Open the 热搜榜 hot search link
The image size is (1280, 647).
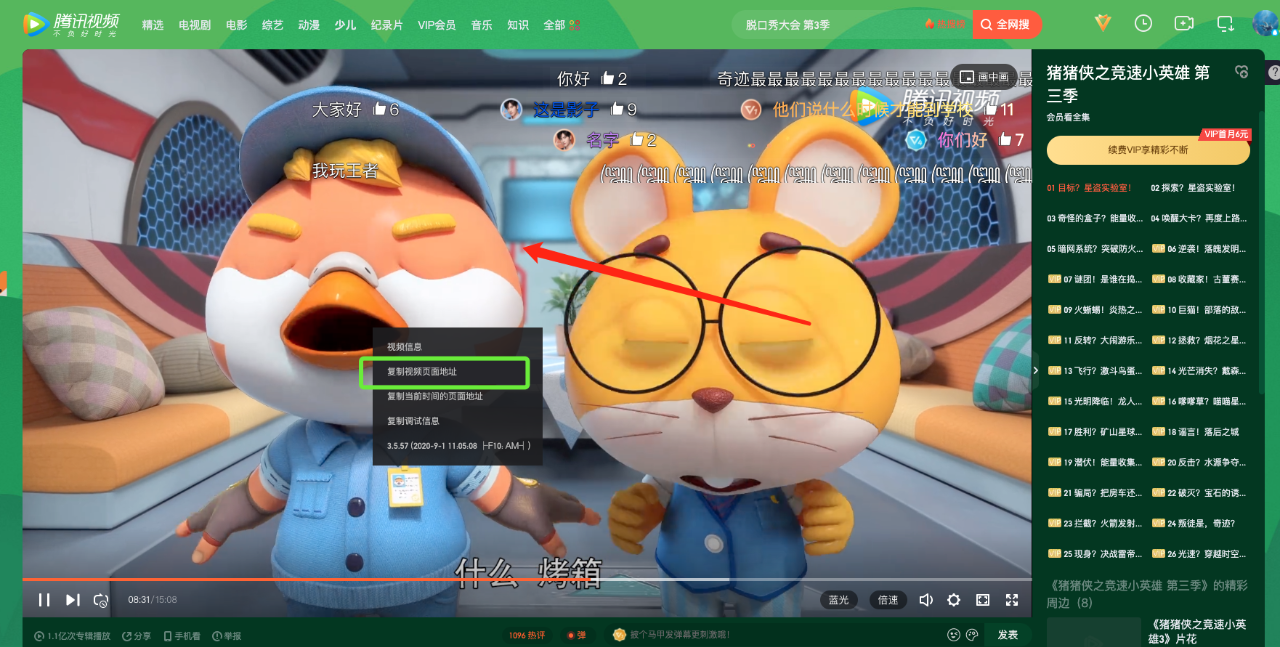tap(946, 24)
